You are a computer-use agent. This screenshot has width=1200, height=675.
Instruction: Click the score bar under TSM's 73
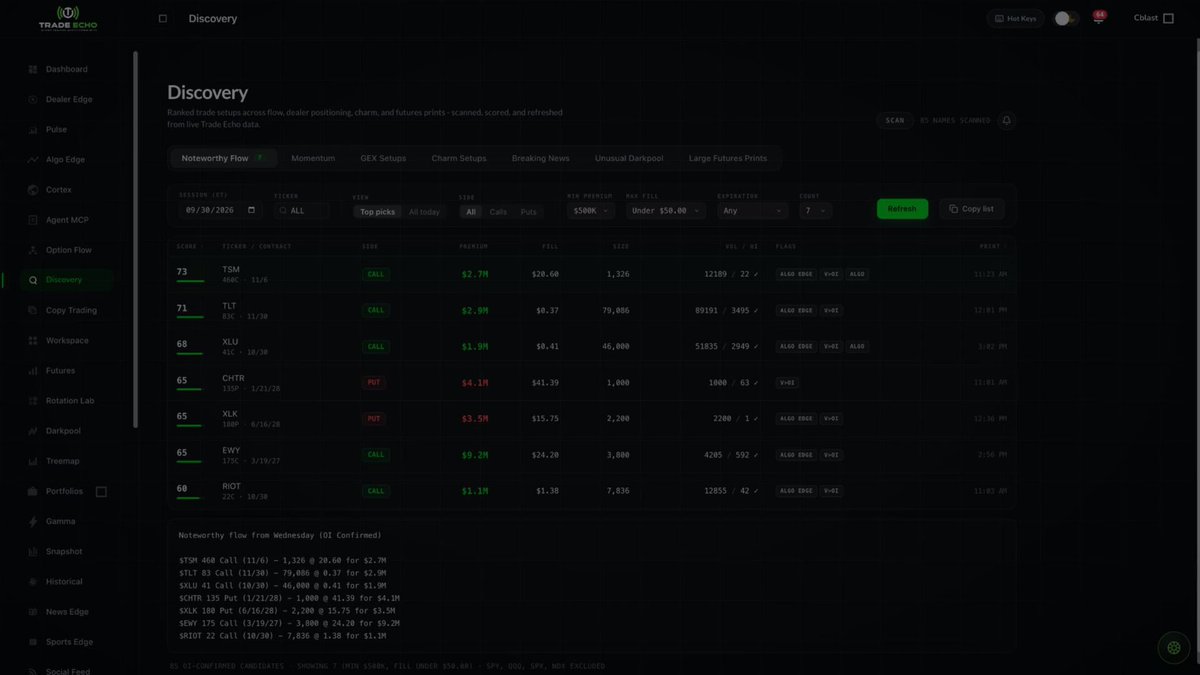coord(190,282)
